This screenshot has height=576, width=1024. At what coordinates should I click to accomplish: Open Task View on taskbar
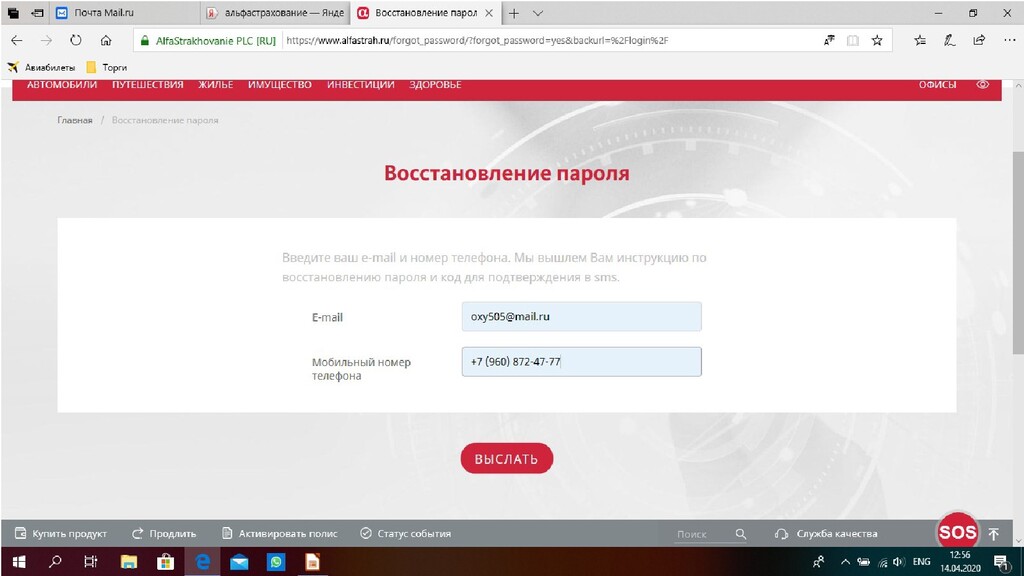(91, 562)
